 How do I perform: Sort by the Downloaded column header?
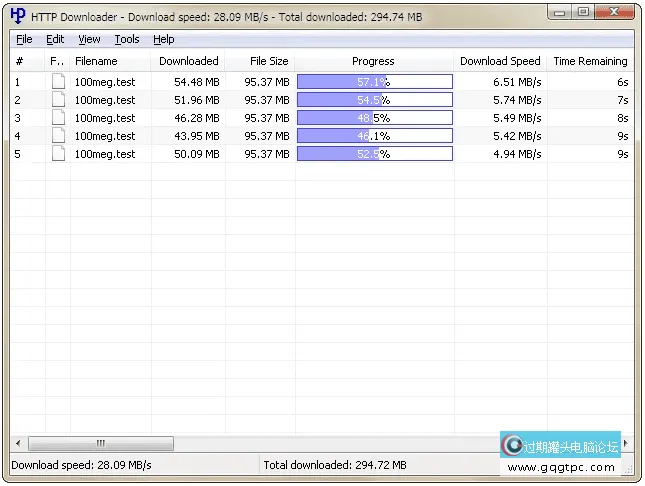tap(188, 61)
